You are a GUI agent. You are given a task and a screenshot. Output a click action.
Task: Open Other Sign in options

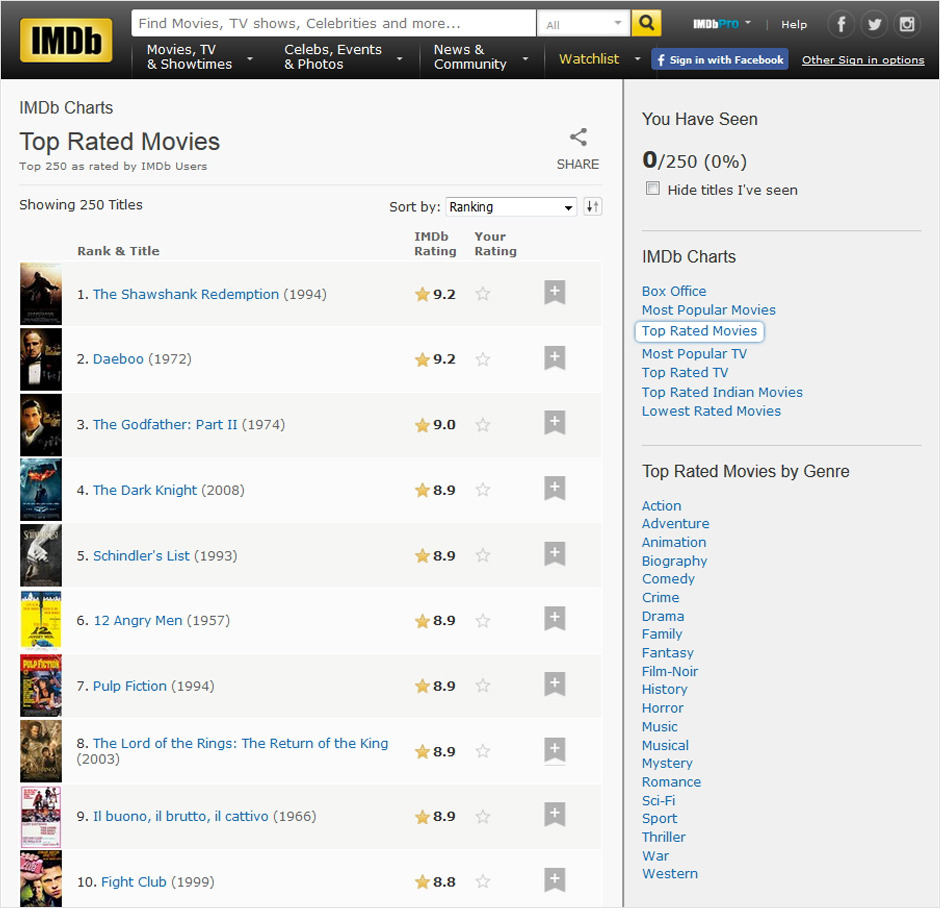863,59
